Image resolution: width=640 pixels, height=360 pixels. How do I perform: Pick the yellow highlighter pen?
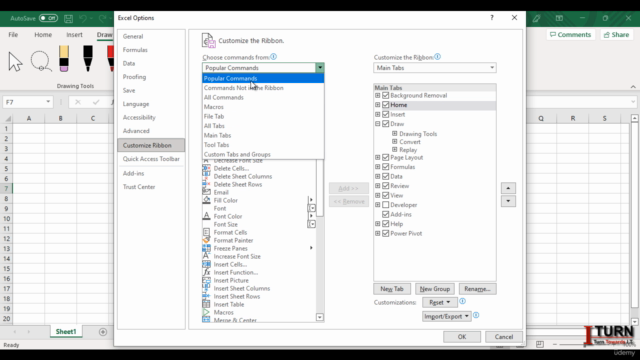click(x=64, y=59)
